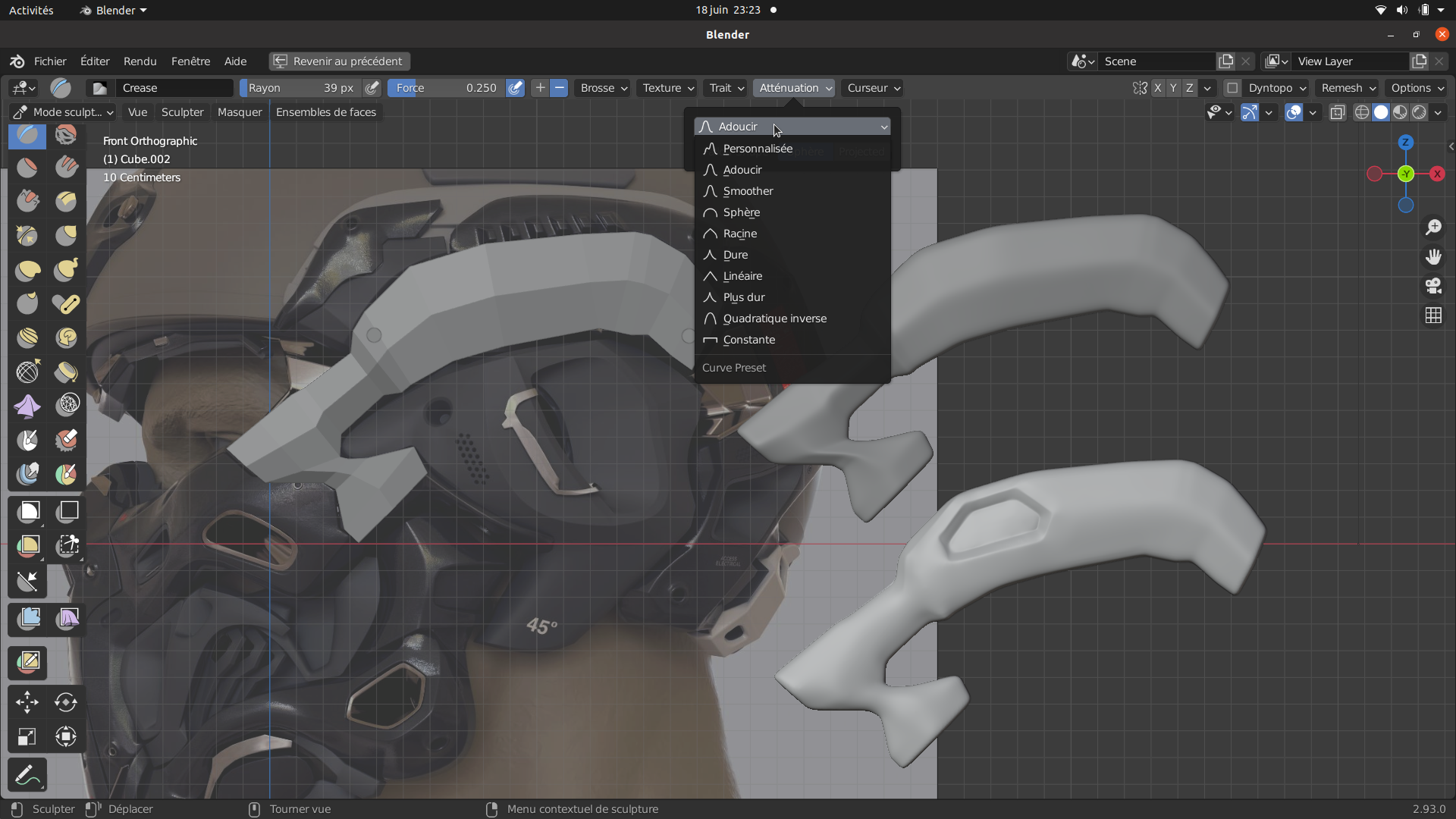Select the Mesh Filter tool icon
The image size is (1456, 819).
point(28,619)
